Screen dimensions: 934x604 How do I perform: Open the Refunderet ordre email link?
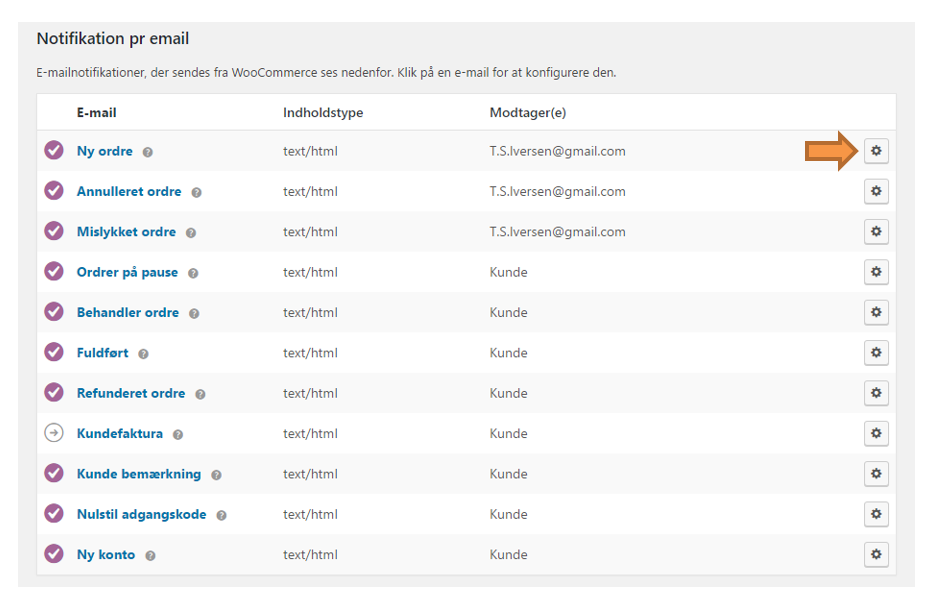coord(131,393)
